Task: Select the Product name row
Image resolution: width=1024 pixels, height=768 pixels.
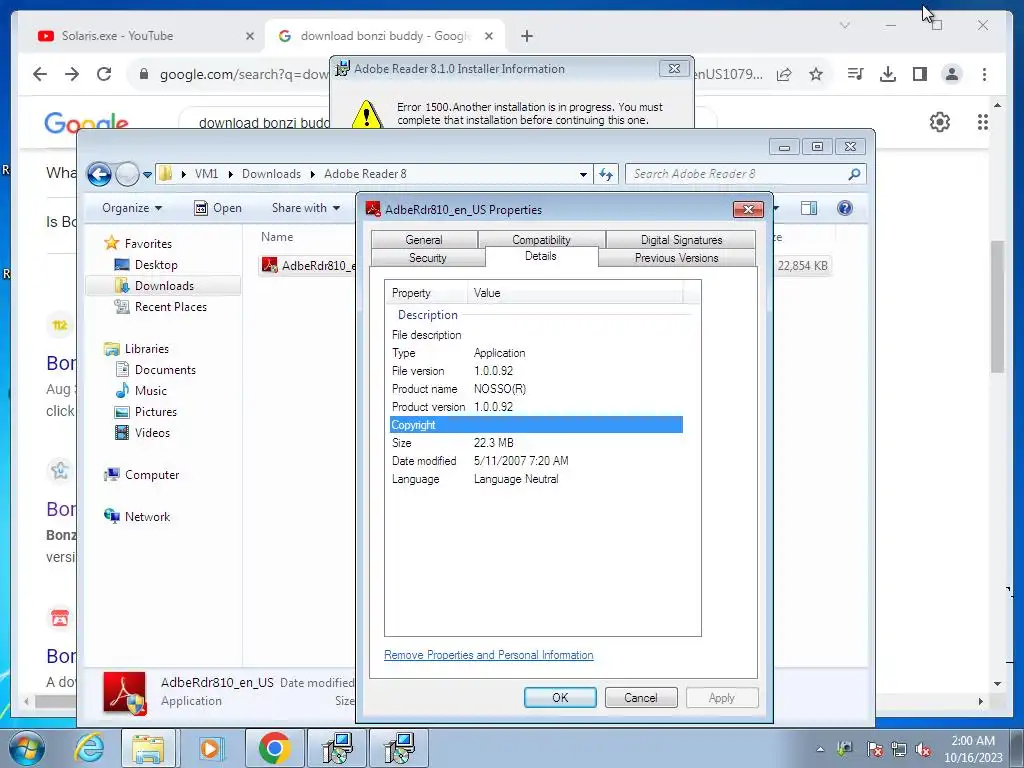Action: pyautogui.click(x=536, y=389)
